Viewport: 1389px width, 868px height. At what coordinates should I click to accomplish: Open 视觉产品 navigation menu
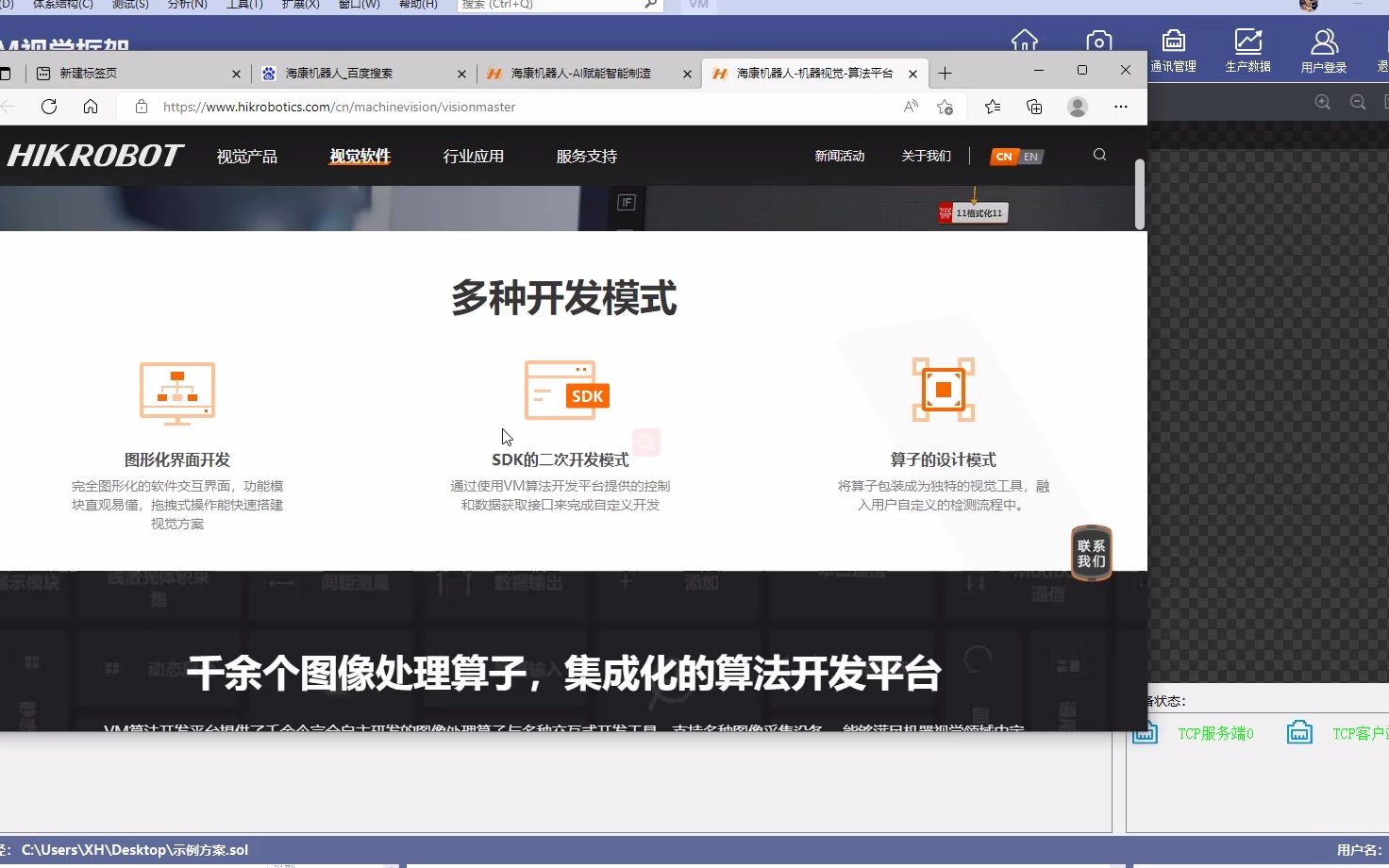pos(246,157)
